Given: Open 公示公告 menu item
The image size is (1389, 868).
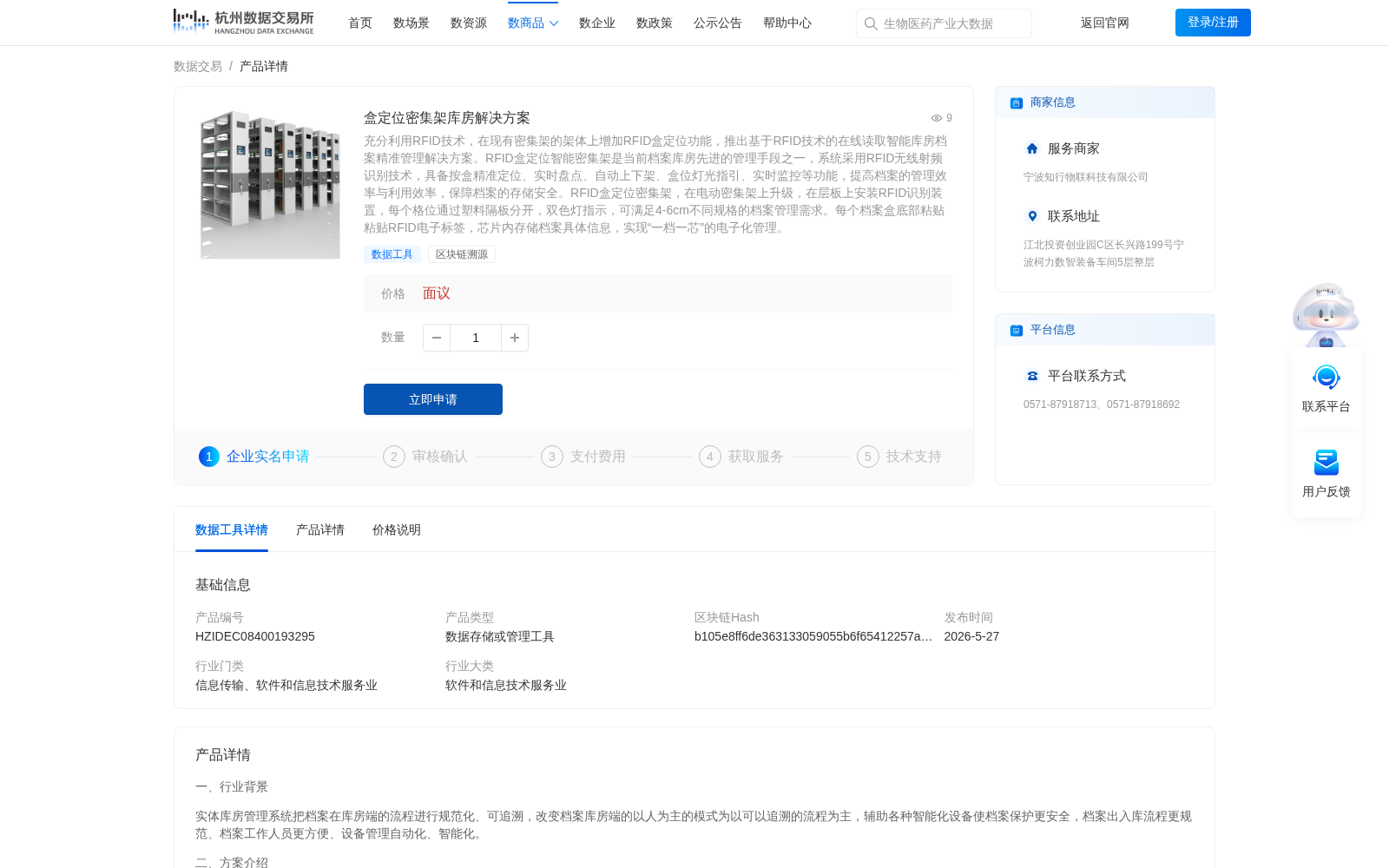Looking at the screenshot, I should 718,23.
